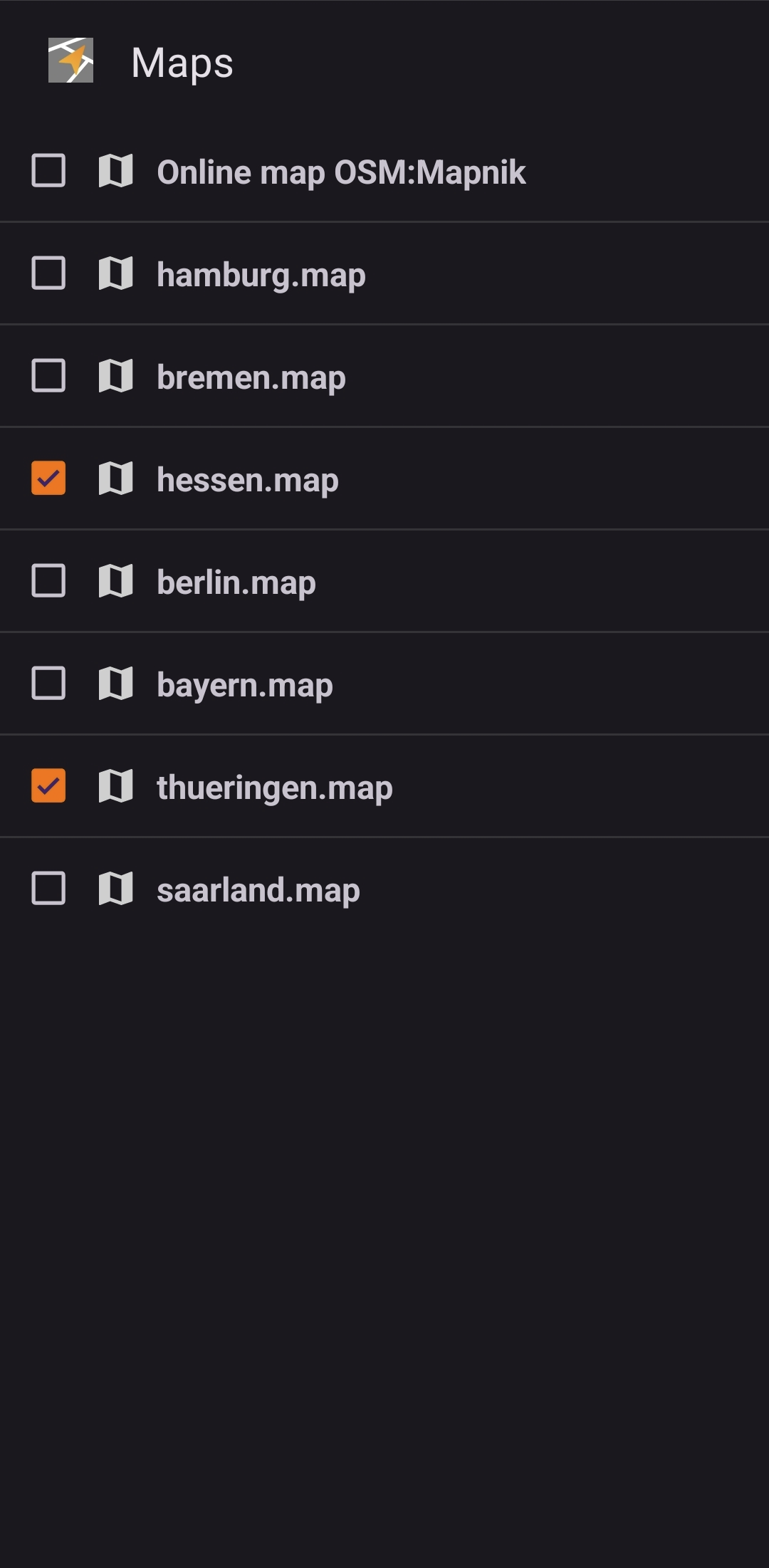Click the map icon next to thueringen.map
The image size is (769, 1568).
coord(115,786)
